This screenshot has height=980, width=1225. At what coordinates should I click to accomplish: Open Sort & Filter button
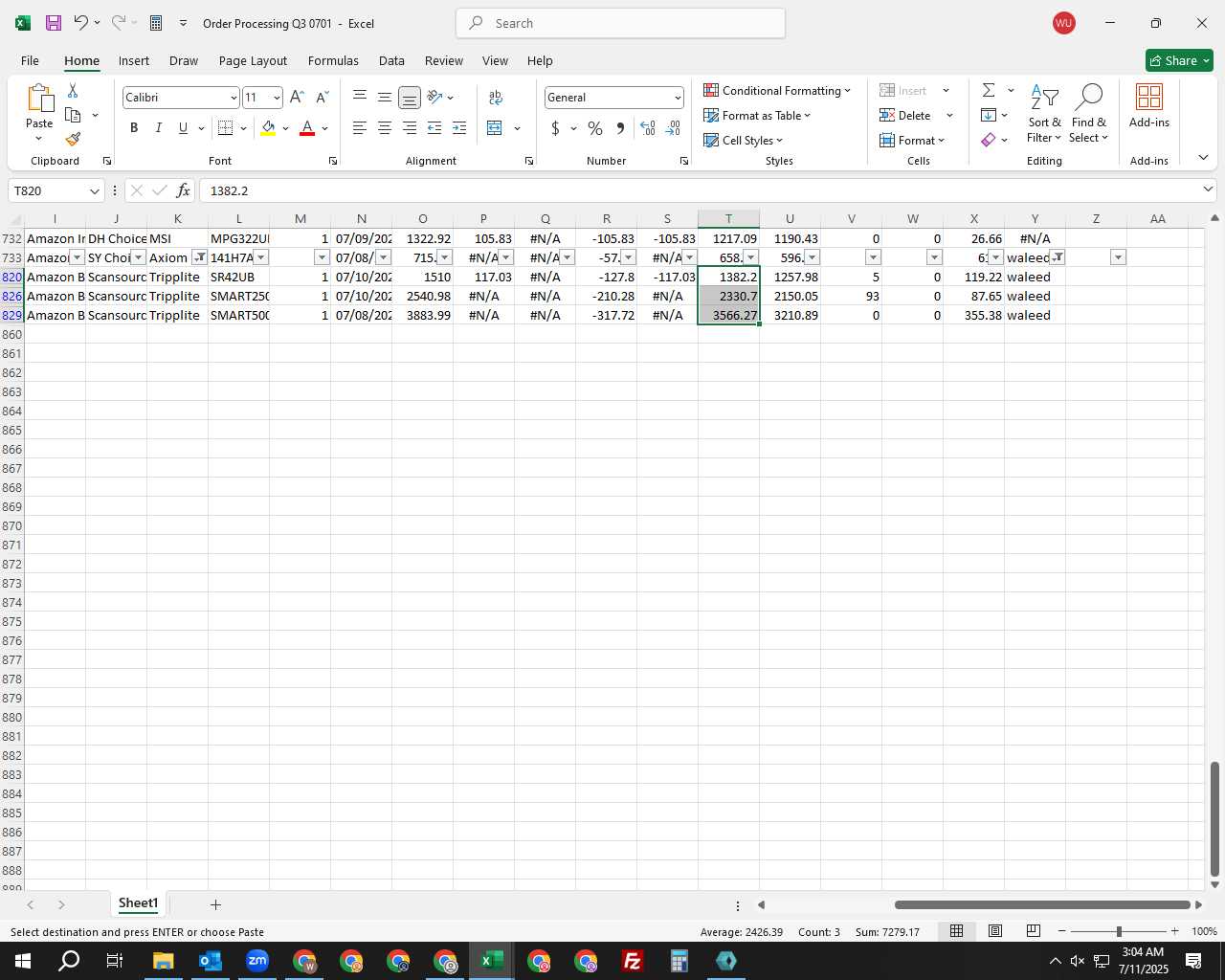[1044, 114]
